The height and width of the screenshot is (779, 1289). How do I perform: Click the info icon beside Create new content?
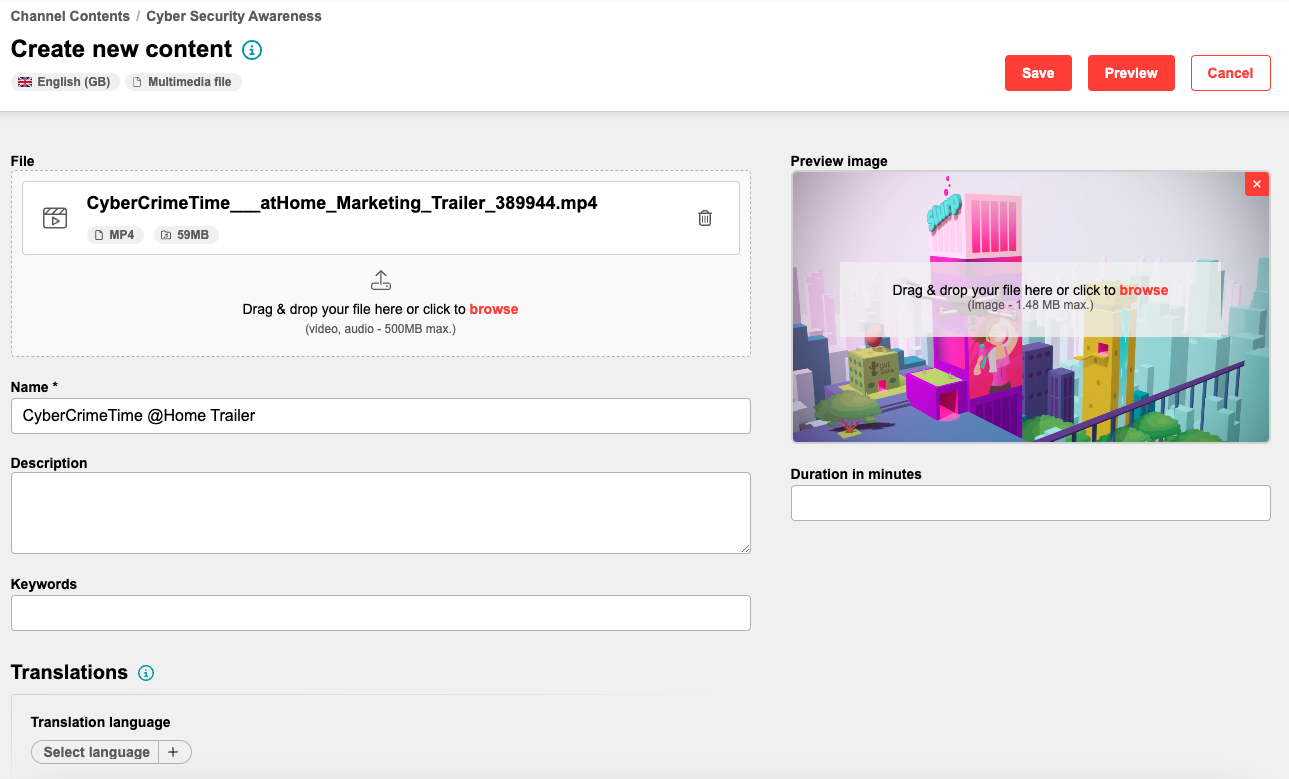point(252,50)
